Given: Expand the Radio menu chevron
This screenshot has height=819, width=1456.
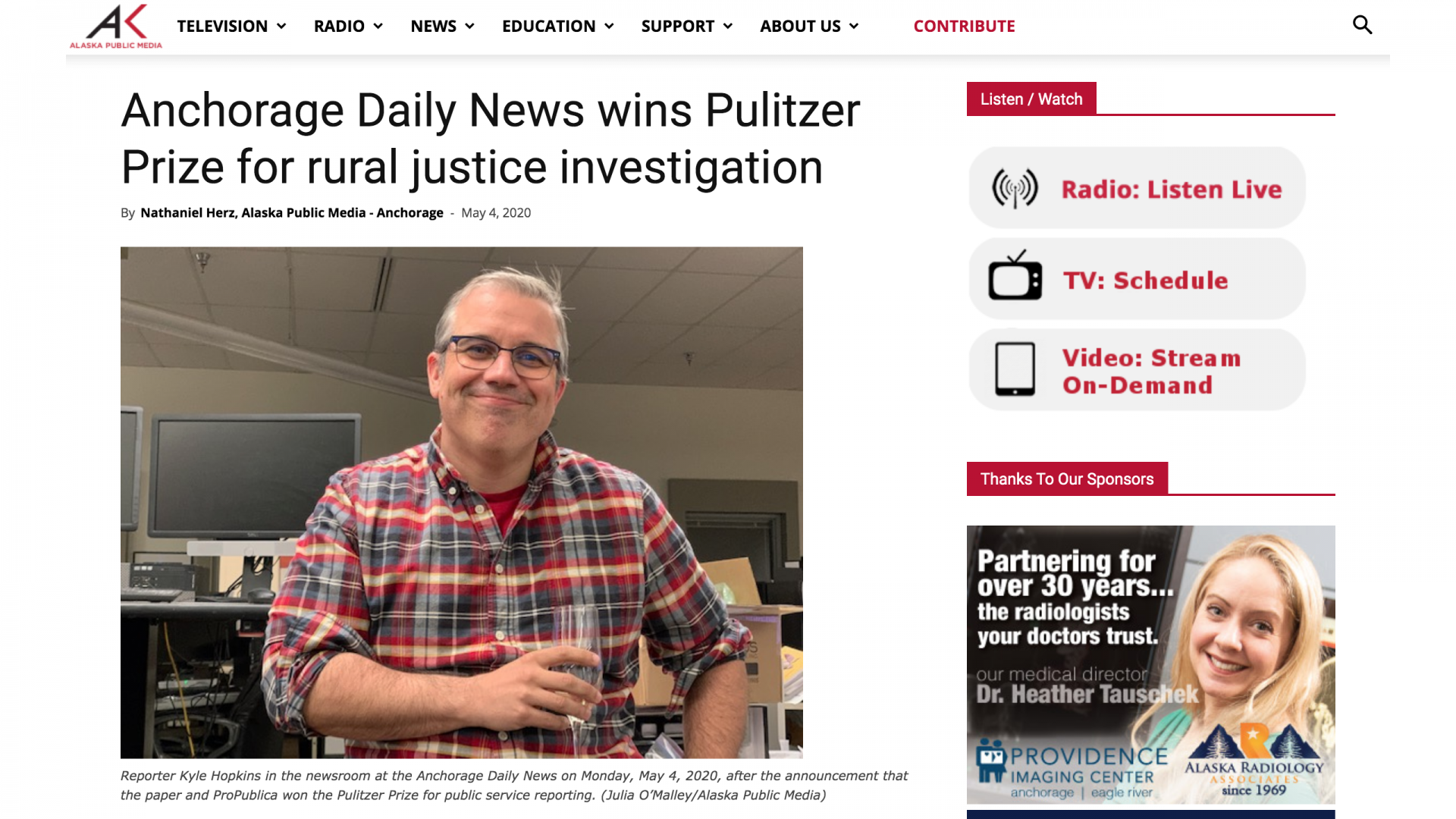Looking at the screenshot, I should pos(378,26).
